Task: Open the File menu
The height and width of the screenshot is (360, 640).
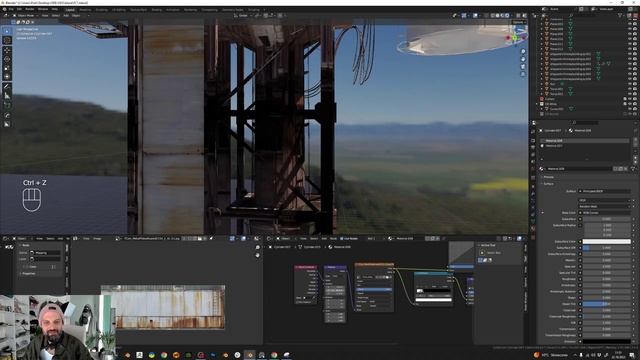Action: (11, 9)
